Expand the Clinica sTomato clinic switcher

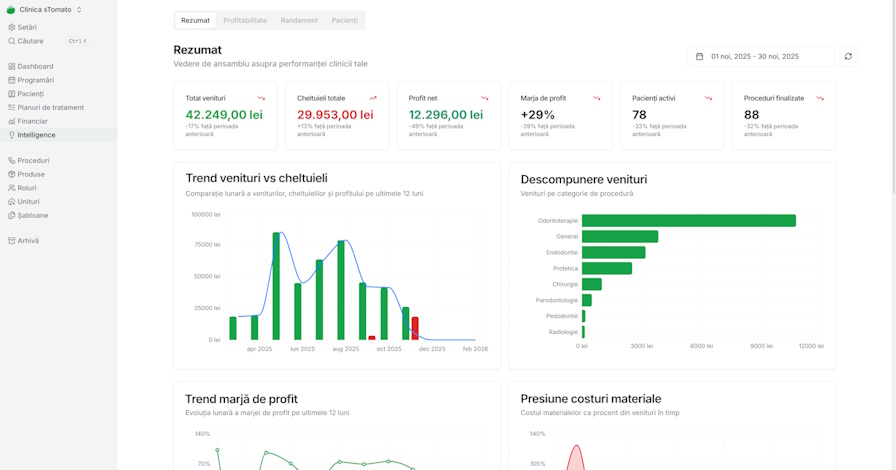[45, 9]
